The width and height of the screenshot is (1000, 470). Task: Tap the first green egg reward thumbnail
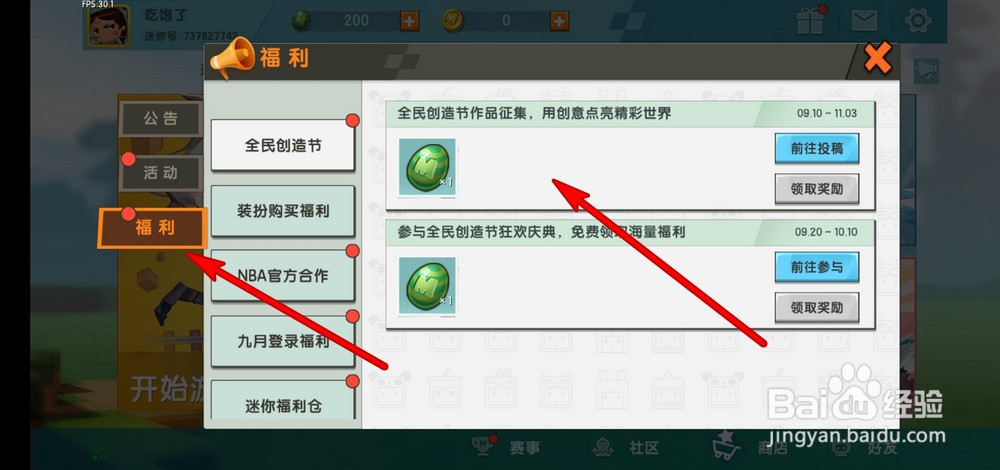click(x=427, y=167)
